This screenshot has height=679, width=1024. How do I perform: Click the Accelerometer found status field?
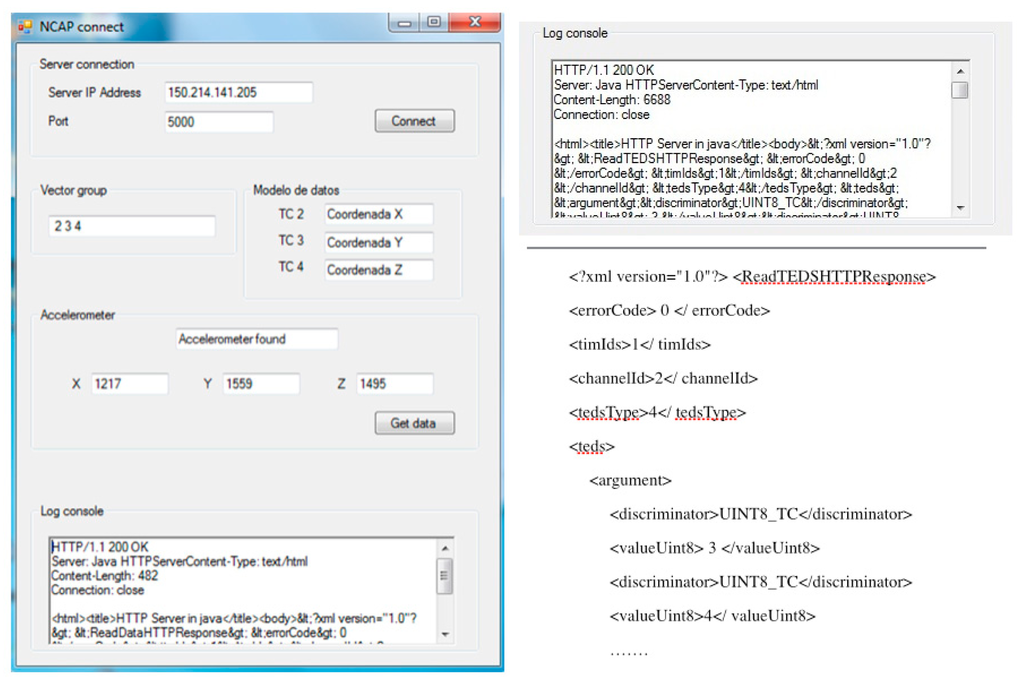pyautogui.click(x=256, y=339)
